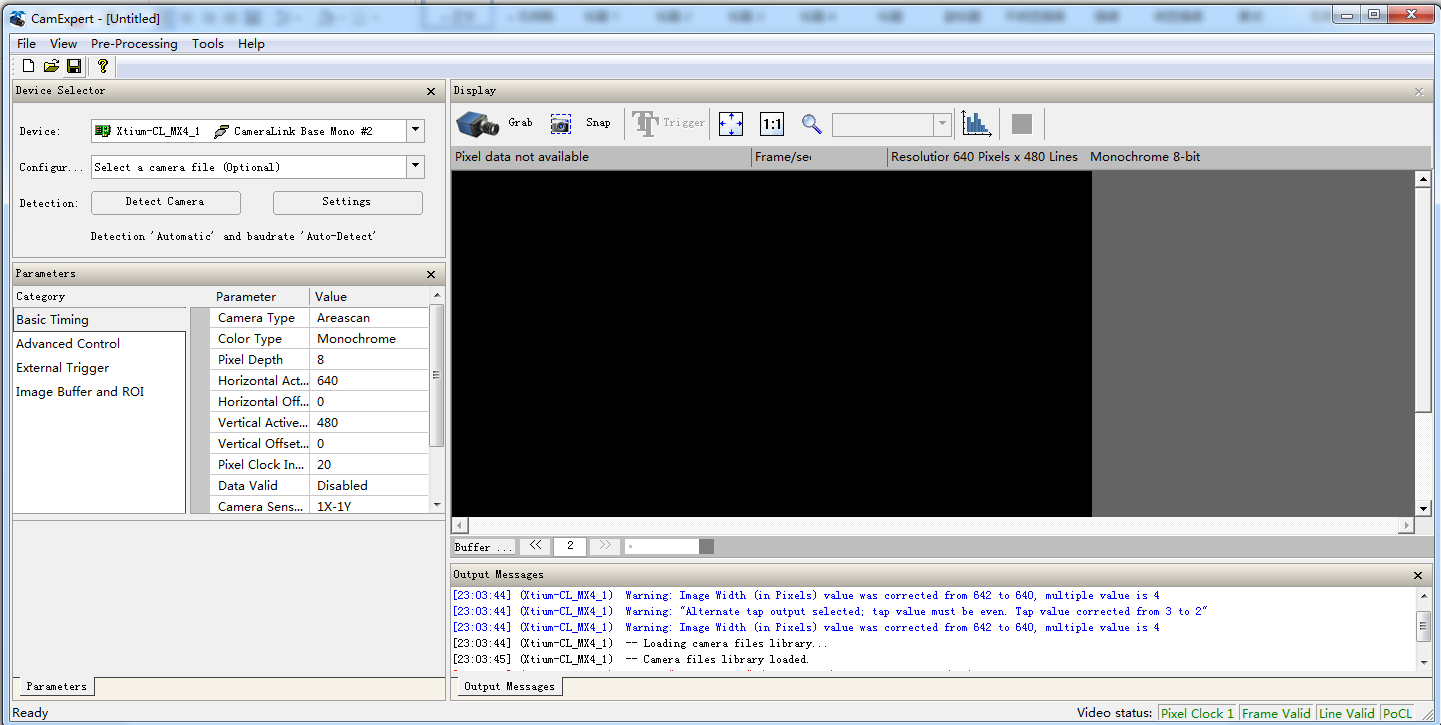The width and height of the screenshot is (1441, 725).
Task: Go to previous buffer with << button
Action: [x=535, y=546]
